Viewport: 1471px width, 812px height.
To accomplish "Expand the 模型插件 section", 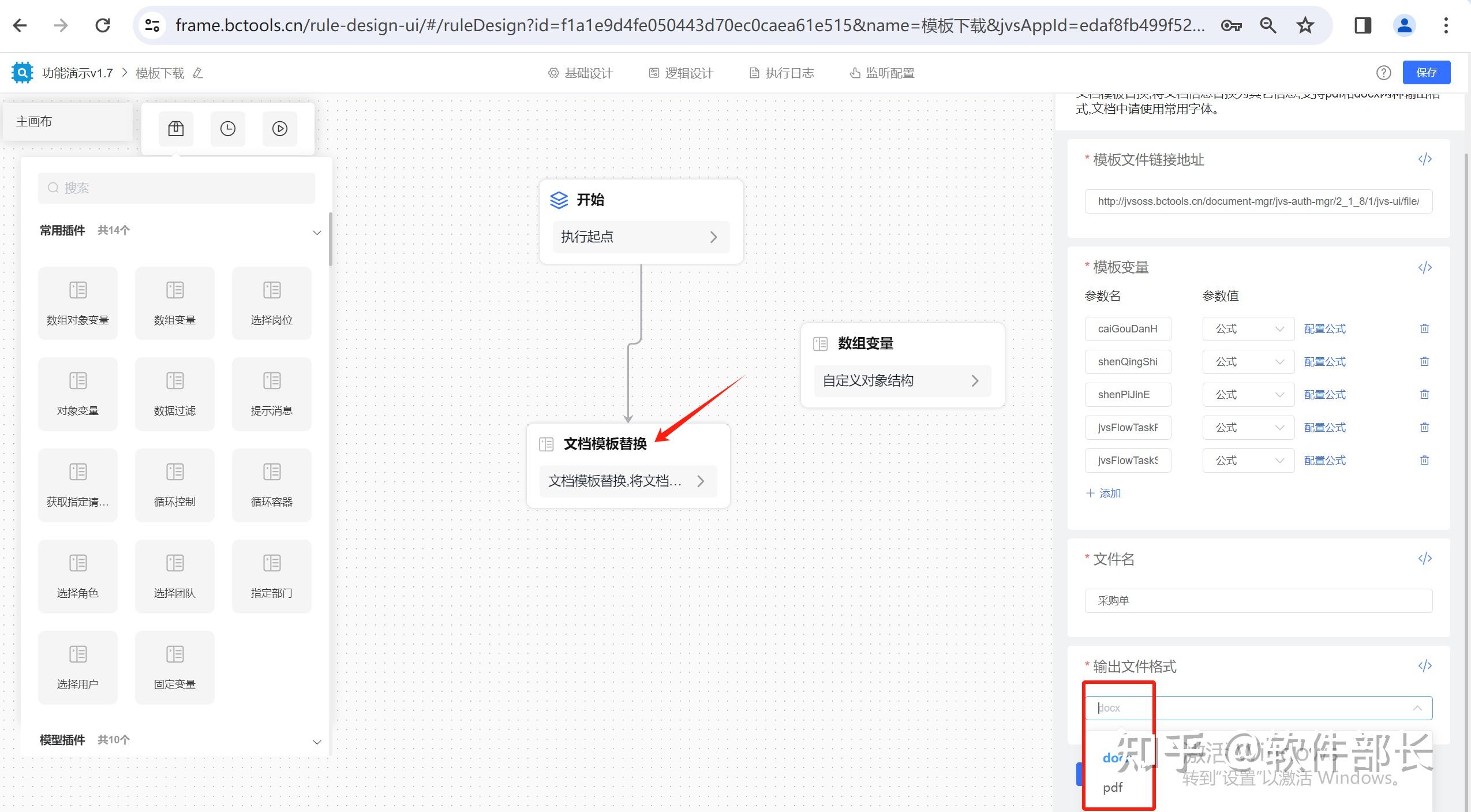I will click(317, 742).
